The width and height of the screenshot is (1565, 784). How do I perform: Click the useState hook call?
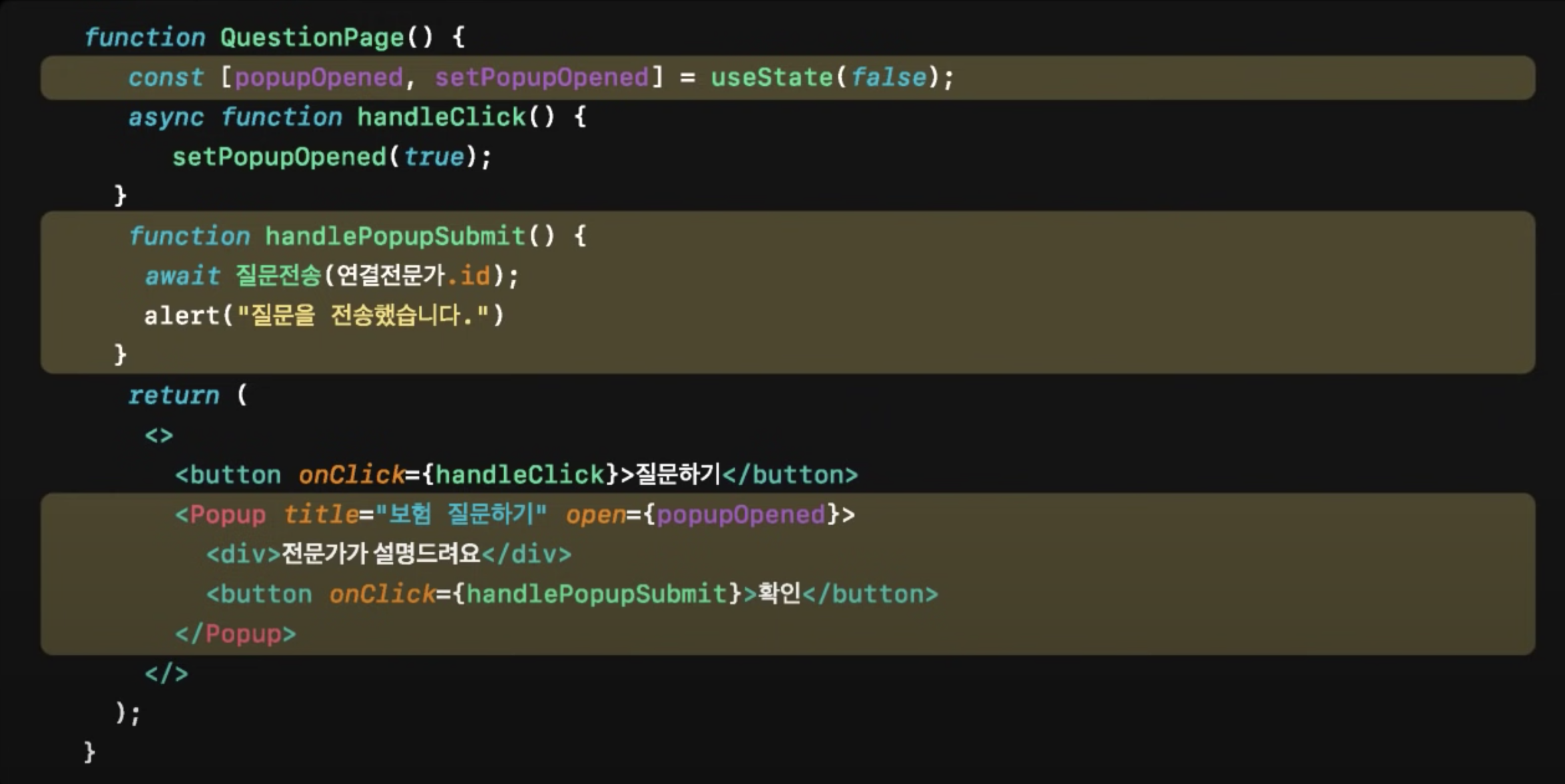click(771, 77)
